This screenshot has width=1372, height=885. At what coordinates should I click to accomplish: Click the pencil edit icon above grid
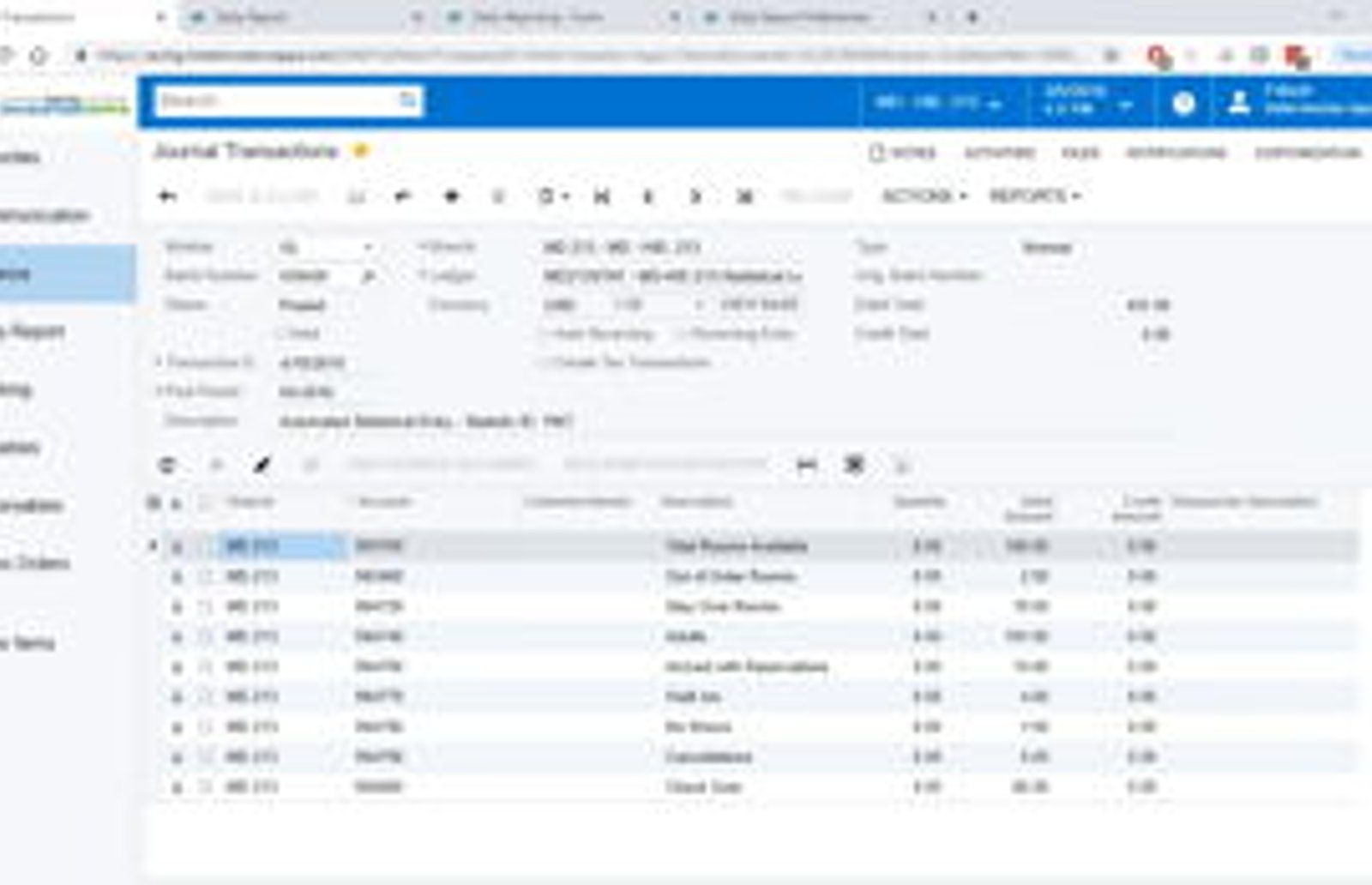pyautogui.click(x=262, y=465)
